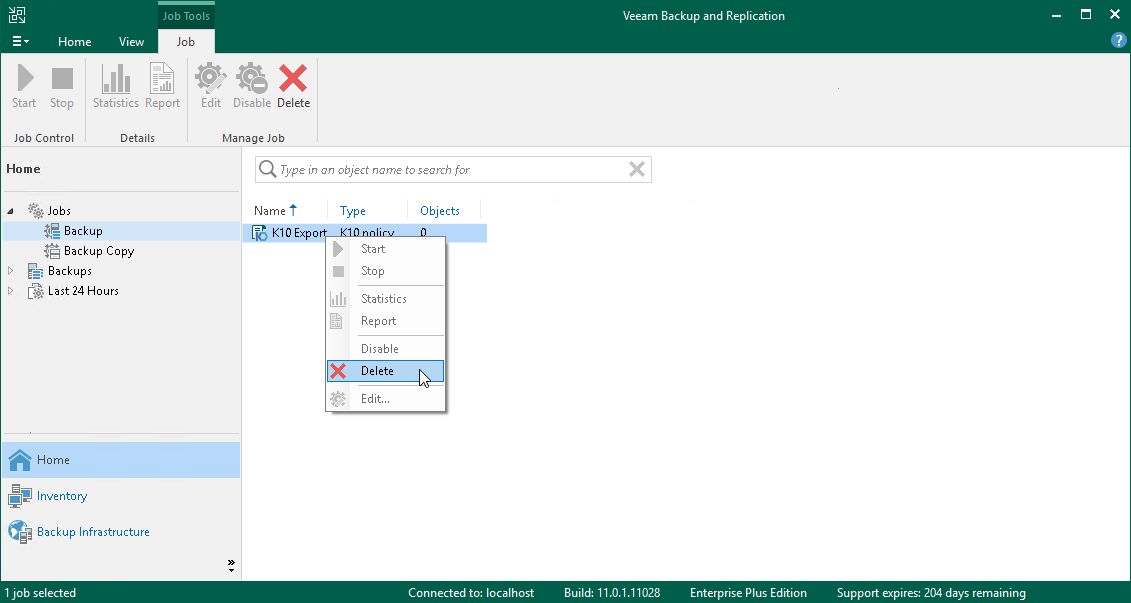Screen dimensions: 1131x603
Task: Select the Last 24 Hours tree item
Action: [x=83, y=291]
